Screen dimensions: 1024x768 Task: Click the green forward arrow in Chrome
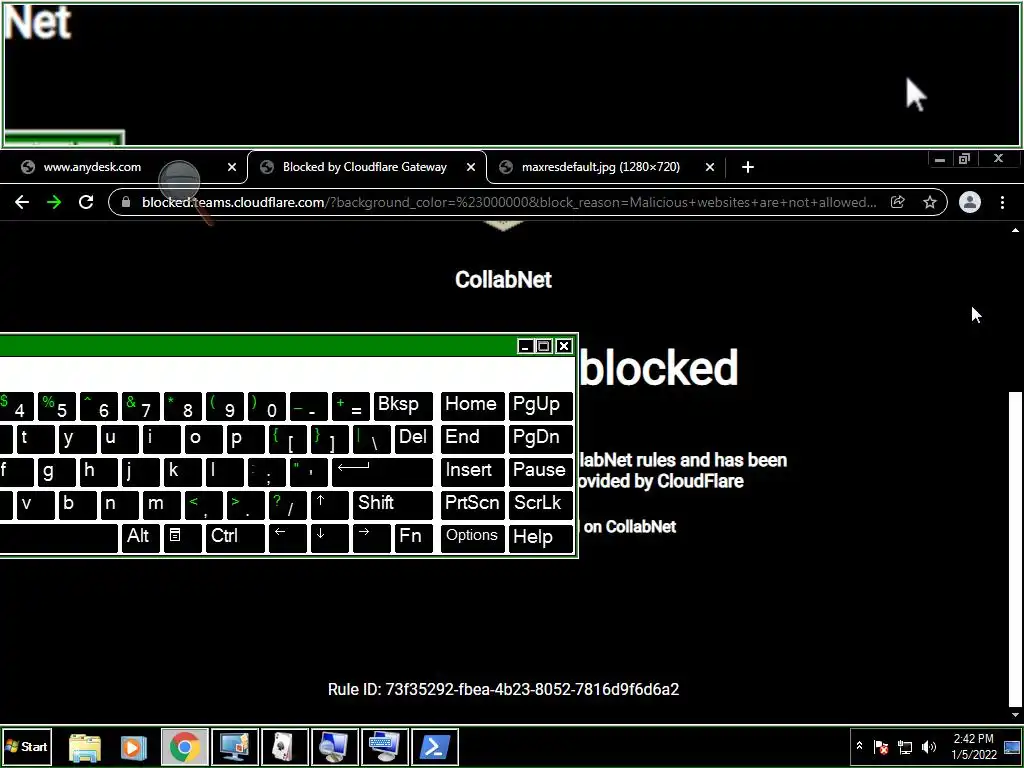[x=54, y=202]
